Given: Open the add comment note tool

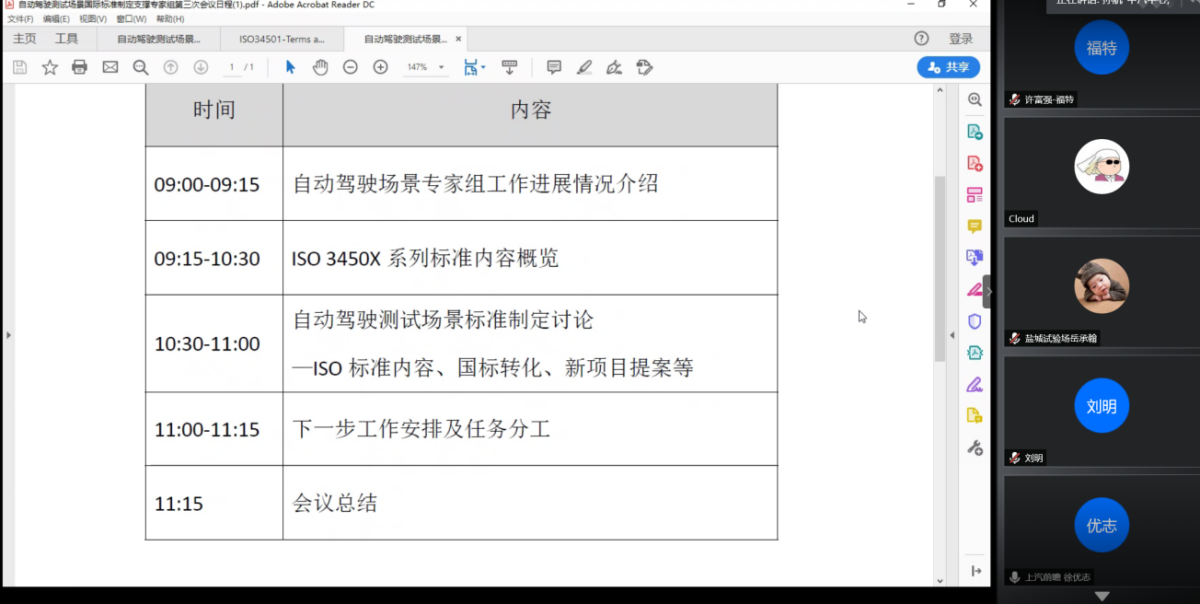Looking at the screenshot, I should pos(554,67).
